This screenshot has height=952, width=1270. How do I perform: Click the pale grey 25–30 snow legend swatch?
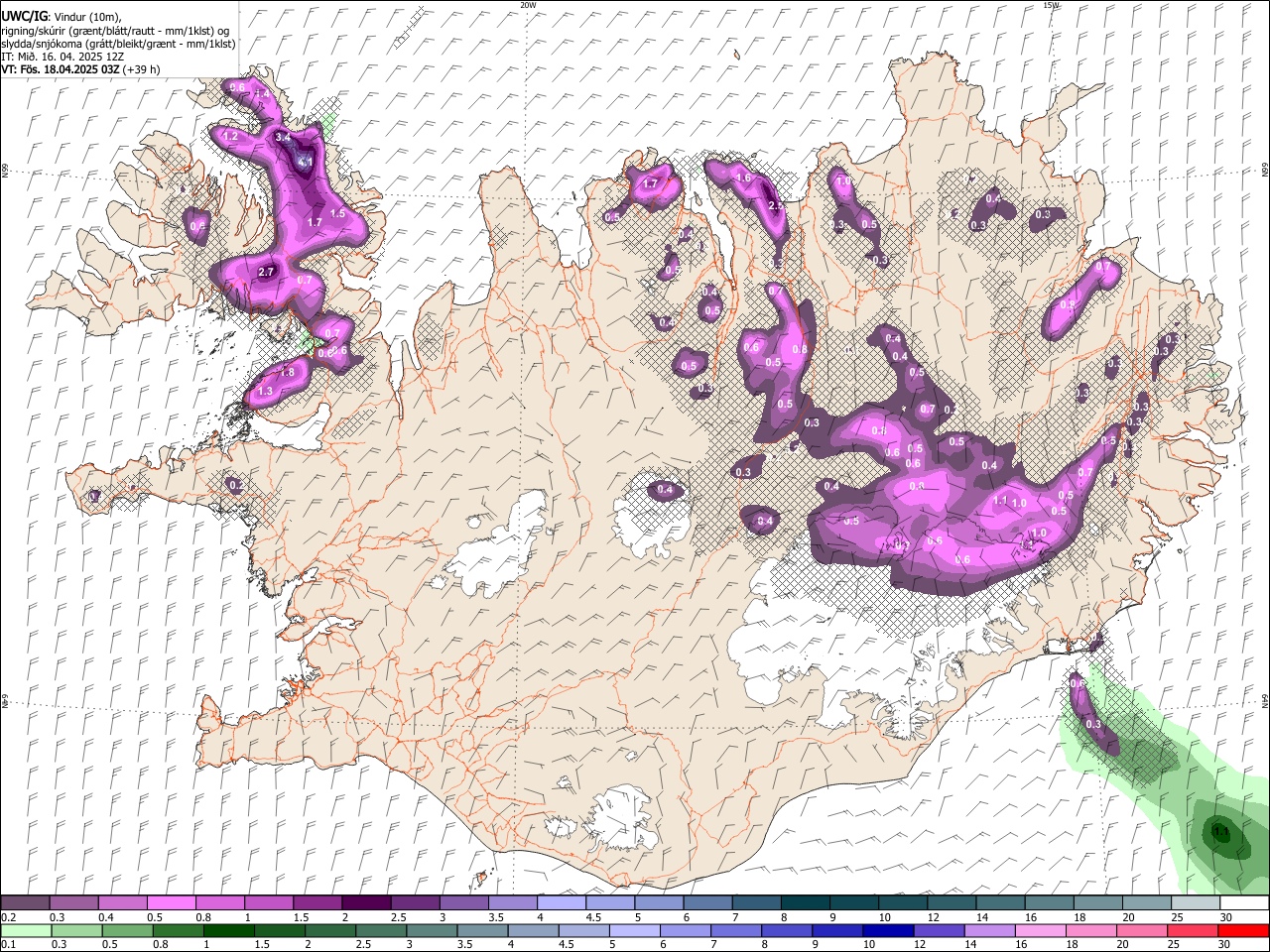pyautogui.click(x=1195, y=903)
